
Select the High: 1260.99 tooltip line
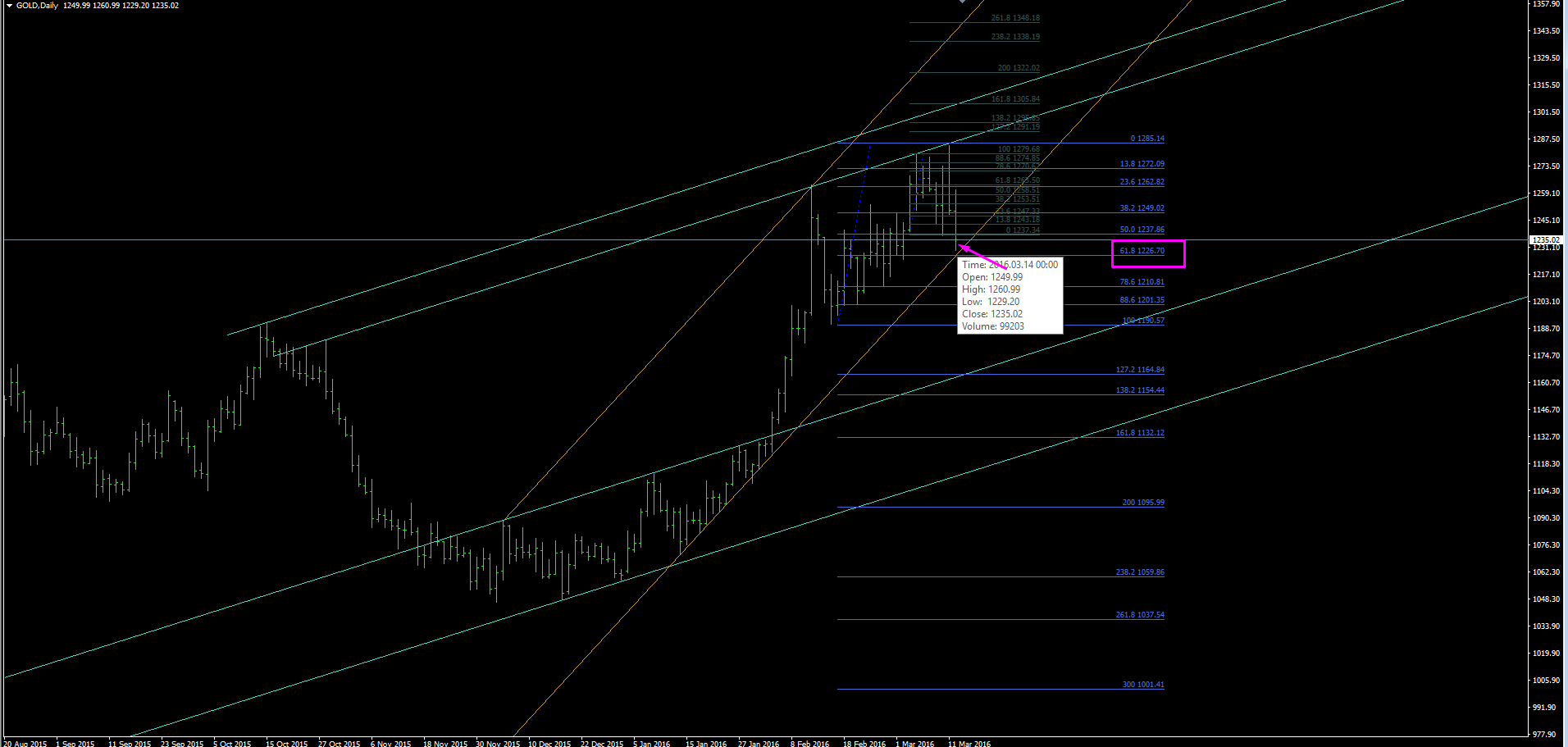[991, 289]
